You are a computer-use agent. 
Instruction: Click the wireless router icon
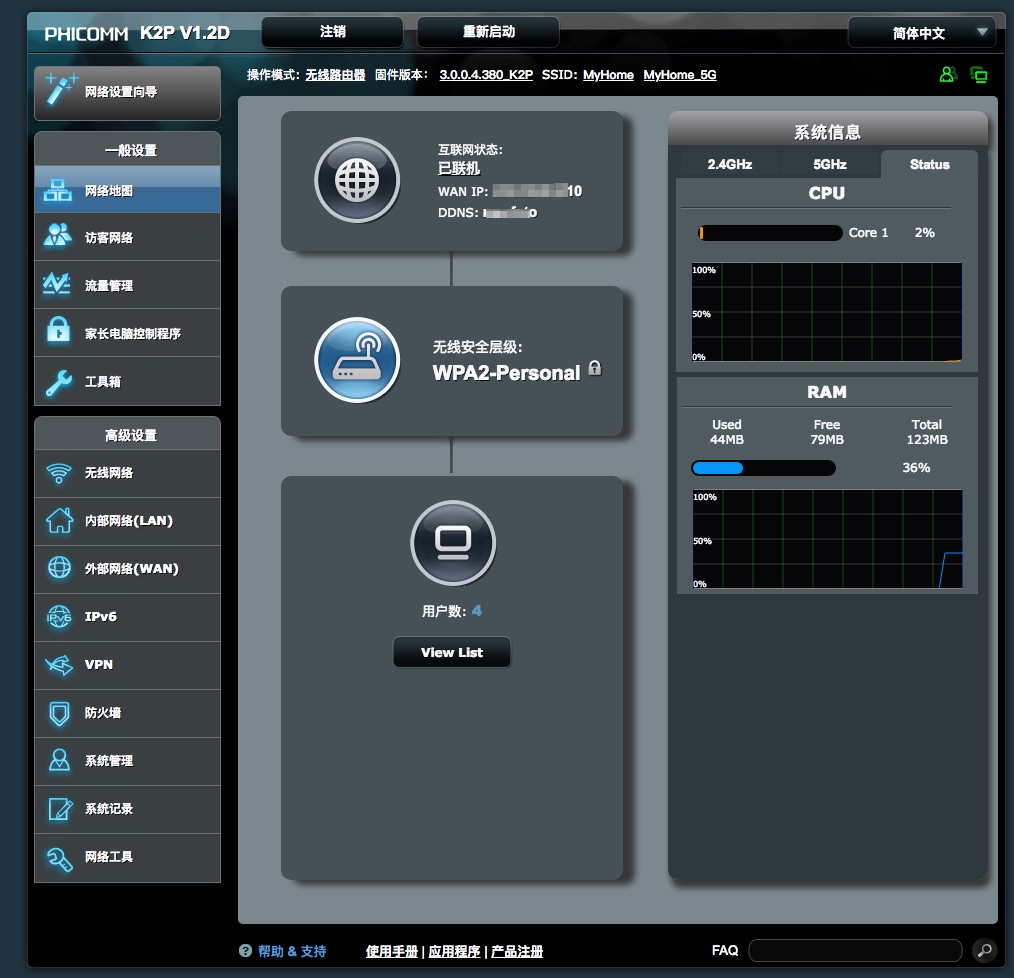[x=357, y=360]
